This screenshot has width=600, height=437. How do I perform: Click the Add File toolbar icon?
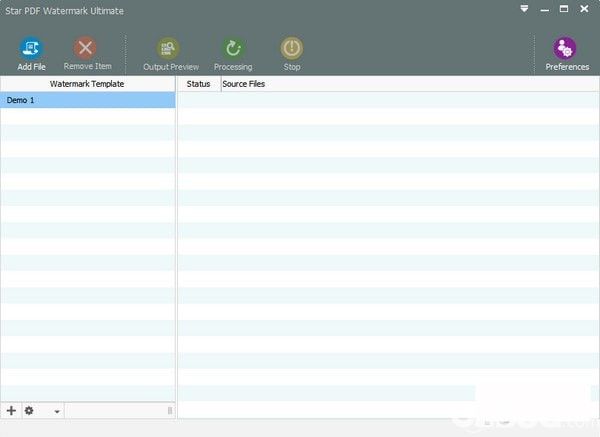31,48
